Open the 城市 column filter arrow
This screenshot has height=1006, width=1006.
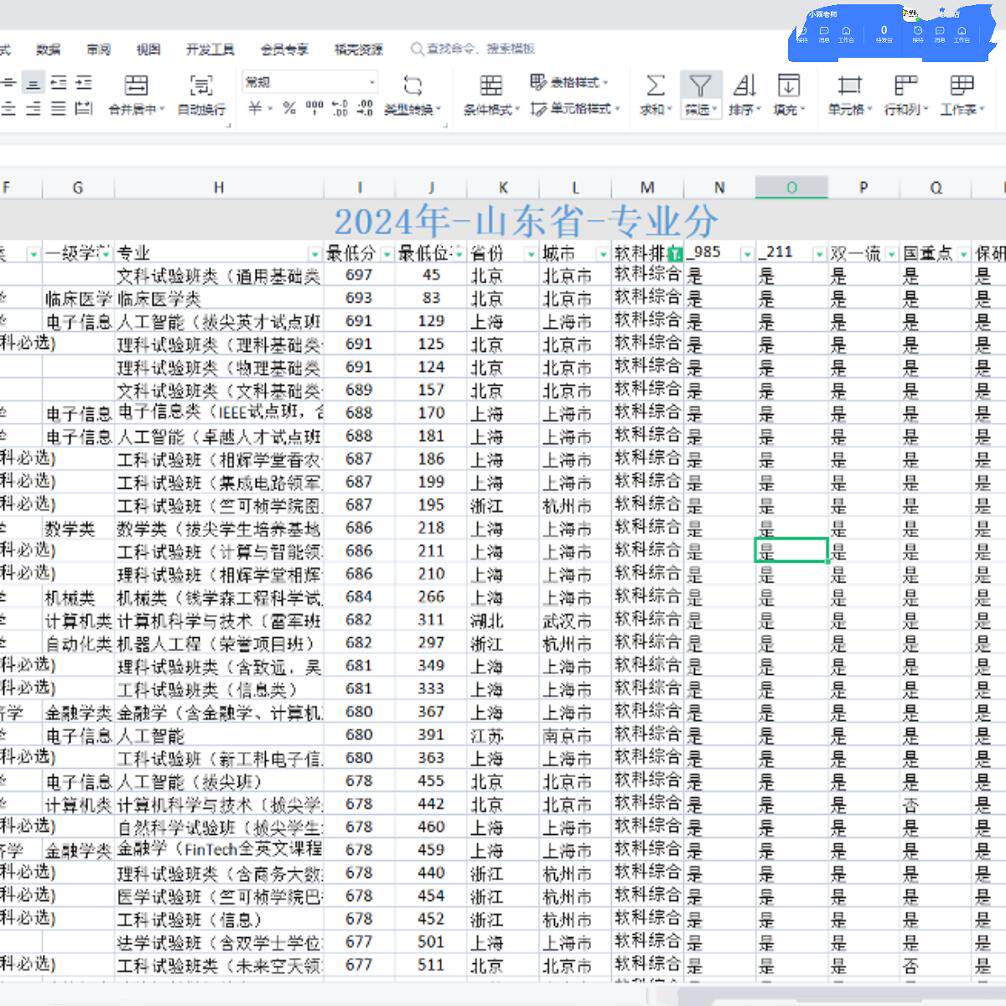(602, 254)
